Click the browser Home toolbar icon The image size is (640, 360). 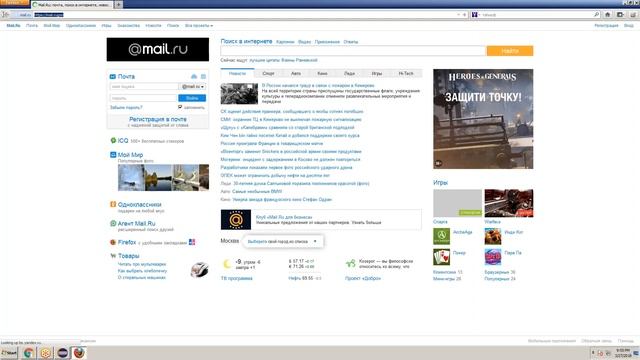point(607,15)
